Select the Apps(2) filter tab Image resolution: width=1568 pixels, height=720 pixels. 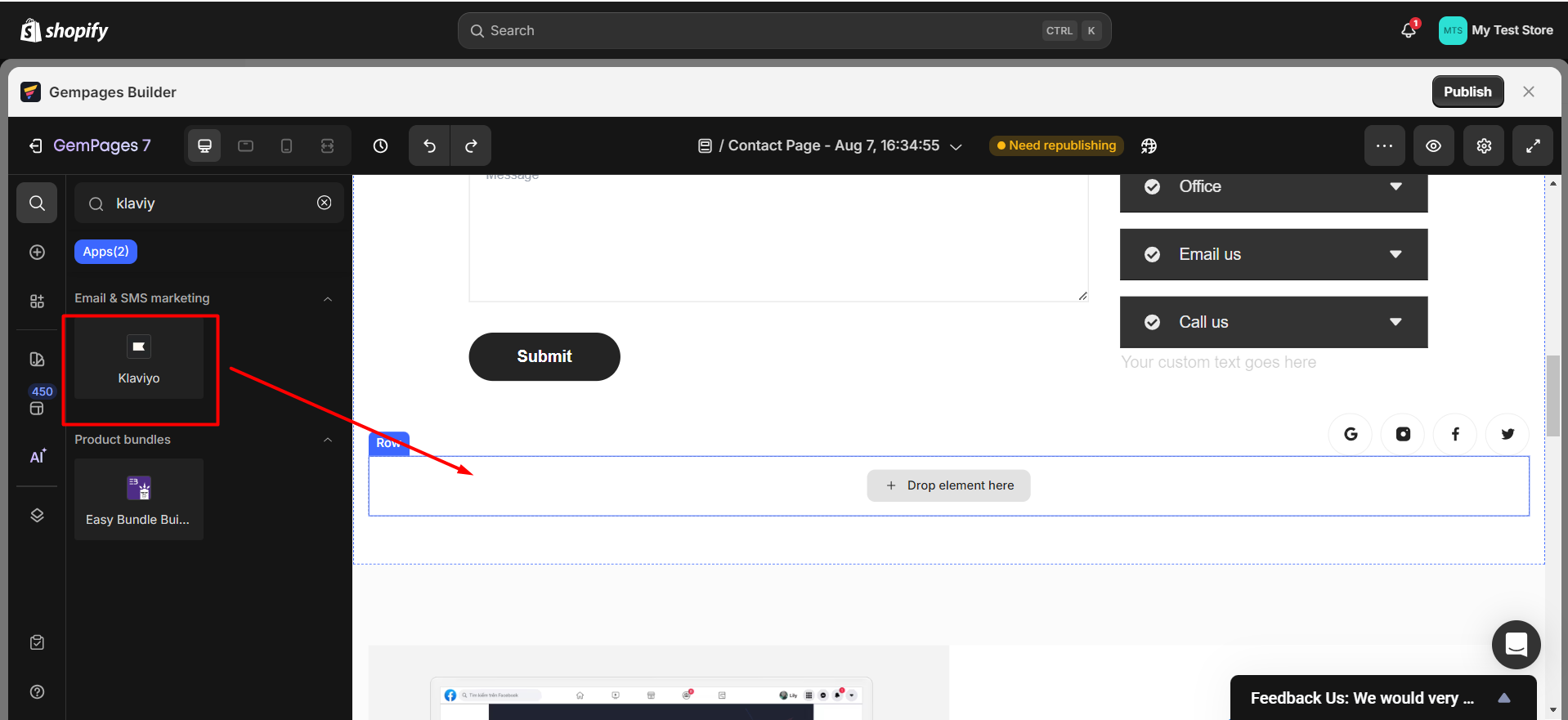click(105, 252)
